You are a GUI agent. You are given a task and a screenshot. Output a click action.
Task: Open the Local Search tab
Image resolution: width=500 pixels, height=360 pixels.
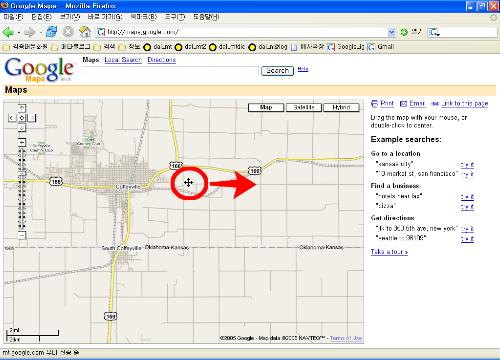click(123, 60)
